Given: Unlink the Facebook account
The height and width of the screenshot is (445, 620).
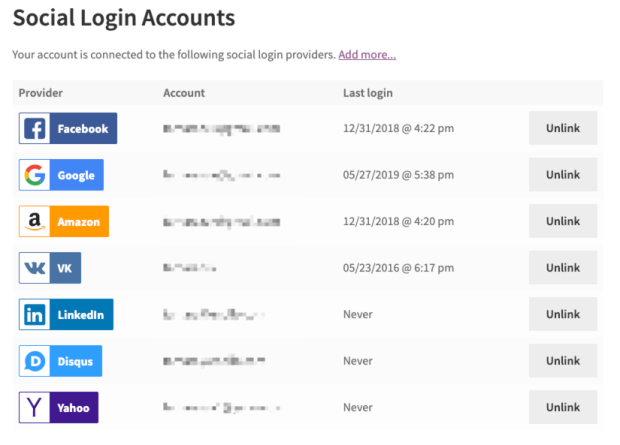Looking at the screenshot, I should coord(562,129).
